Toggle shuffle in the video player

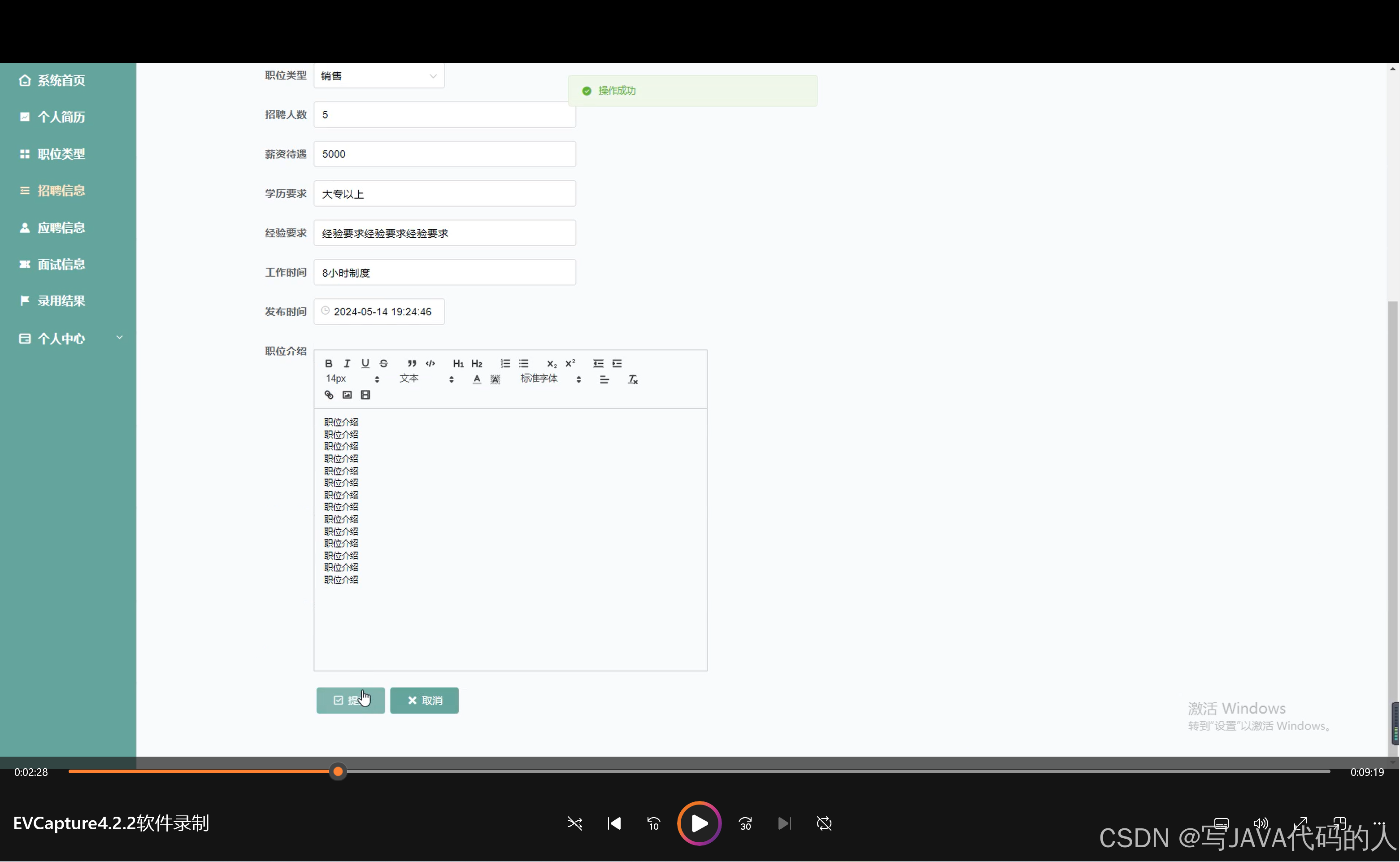click(574, 823)
